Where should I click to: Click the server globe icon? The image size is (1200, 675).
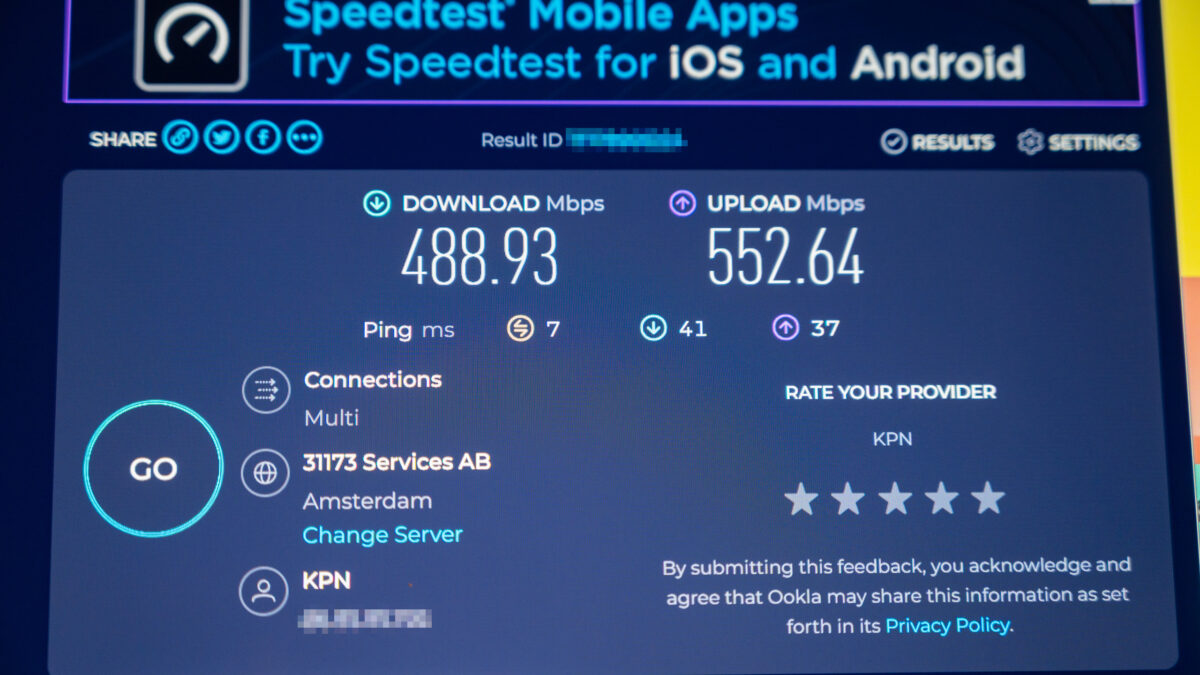[265, 474]
